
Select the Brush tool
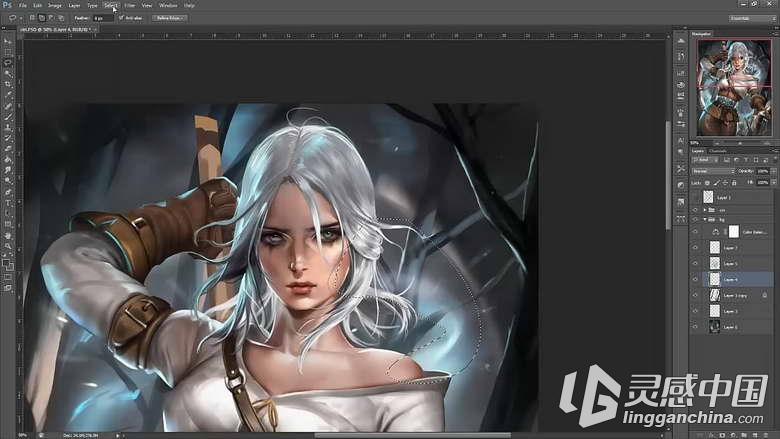click(x=7, y=117)
